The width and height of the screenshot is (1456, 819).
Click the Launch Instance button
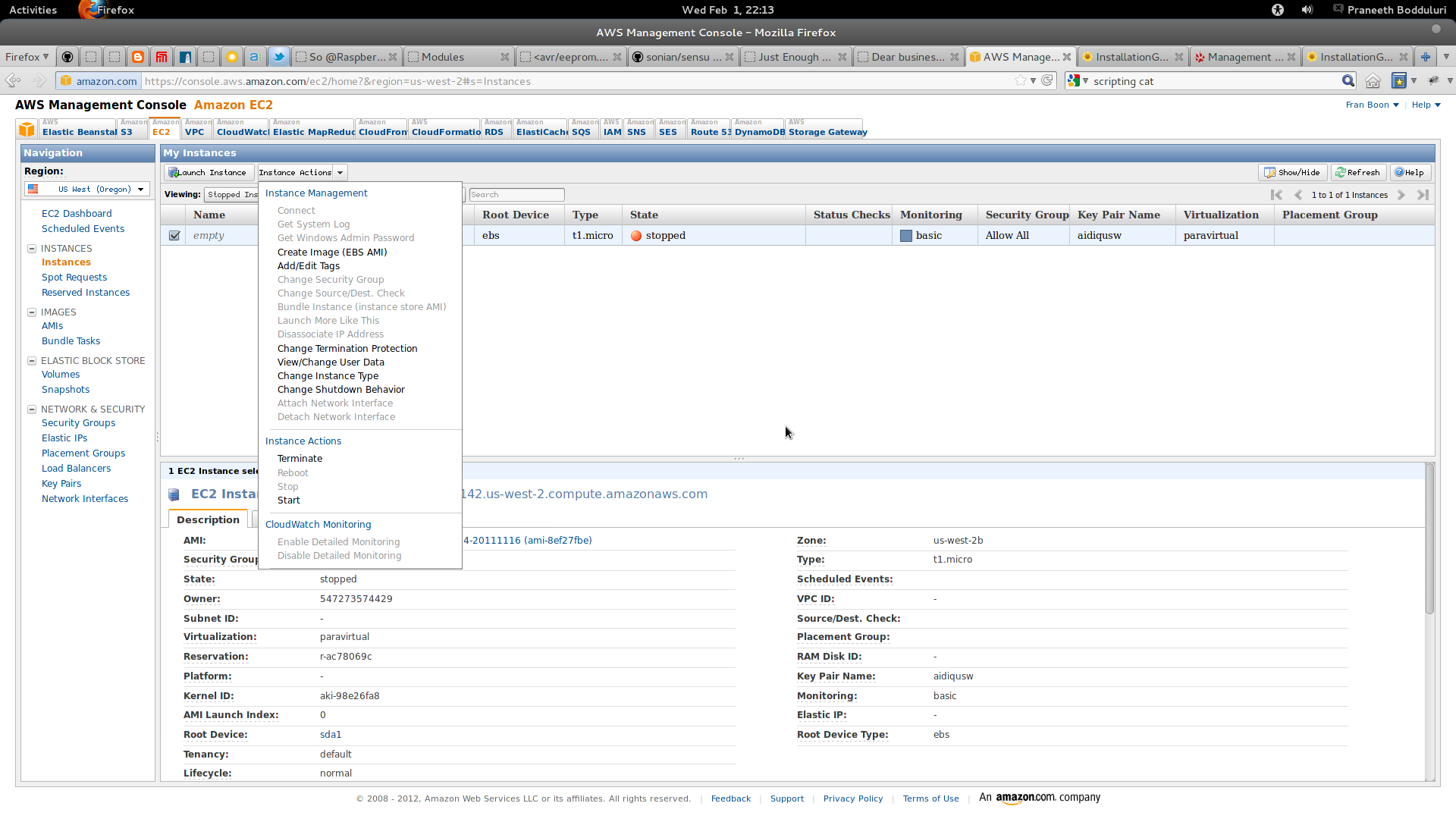pyautogui.click(x=208, y=173)
